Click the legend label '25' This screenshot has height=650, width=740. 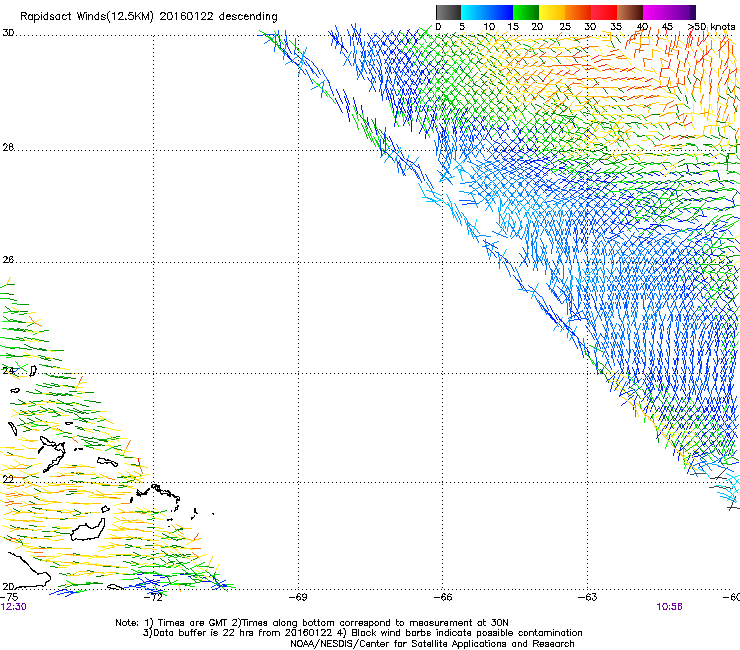(x=565, y=27)
